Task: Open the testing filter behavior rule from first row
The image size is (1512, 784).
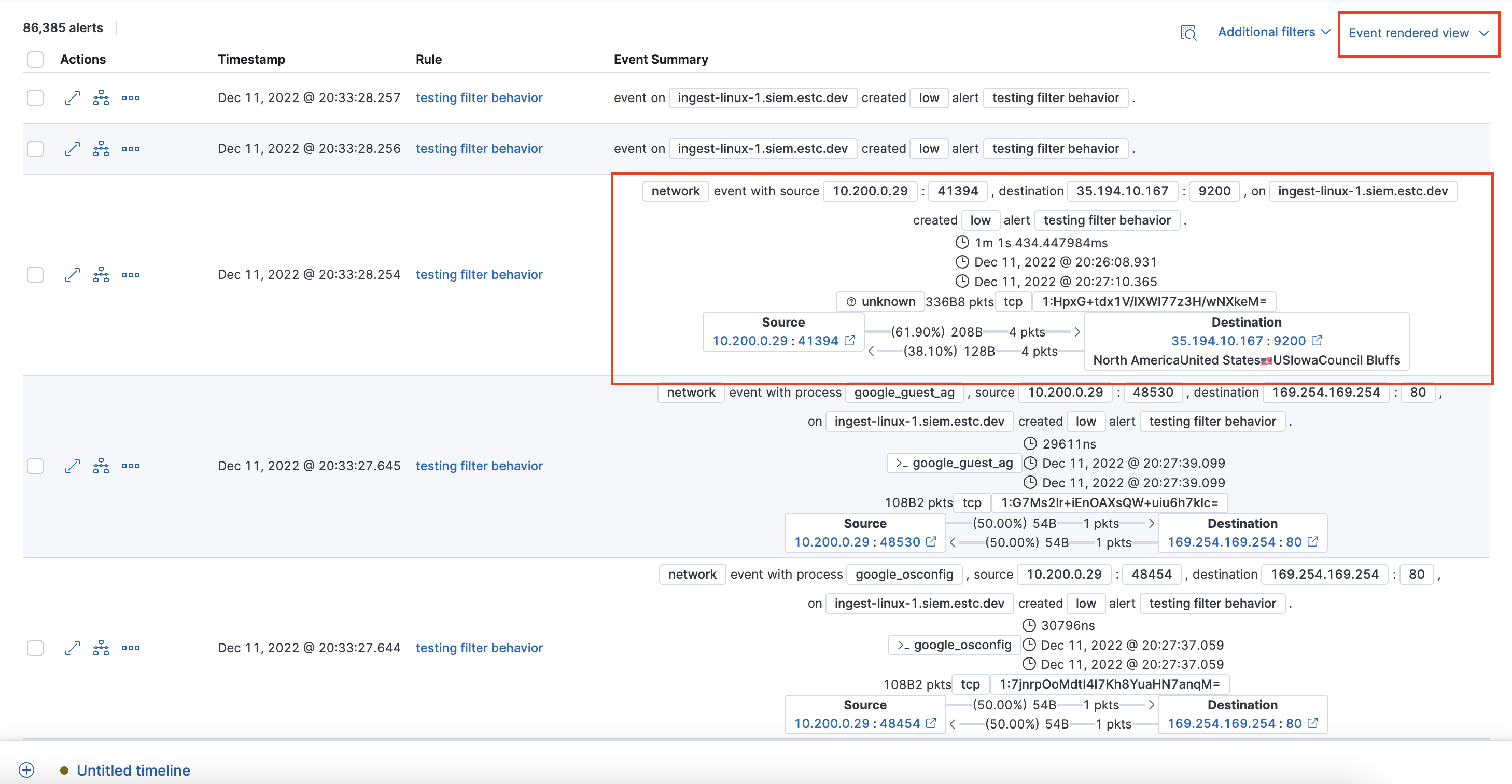Action: click(479, 97)
